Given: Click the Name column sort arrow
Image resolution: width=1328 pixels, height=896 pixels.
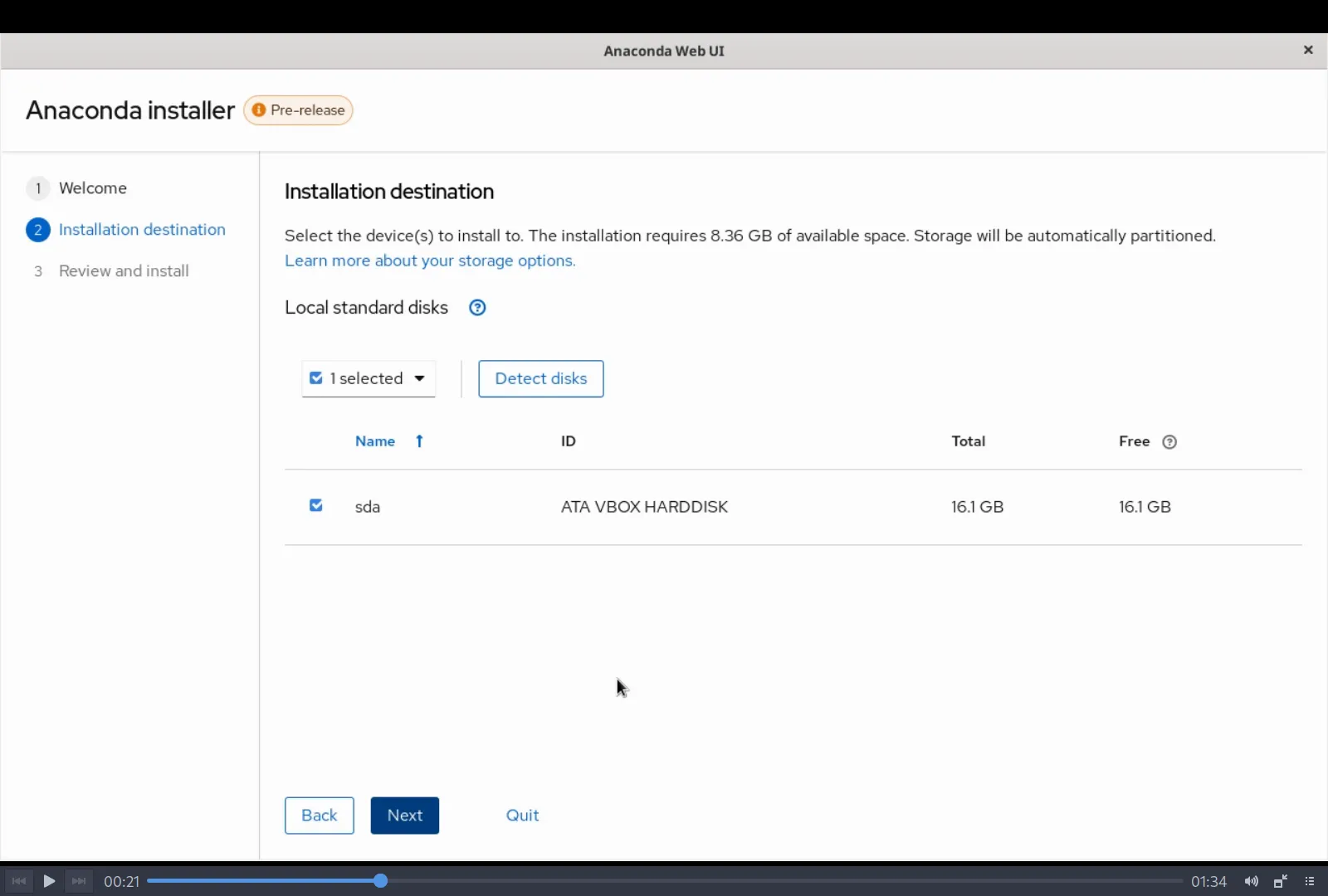Looking at the screenshot, I should (419, 441).
